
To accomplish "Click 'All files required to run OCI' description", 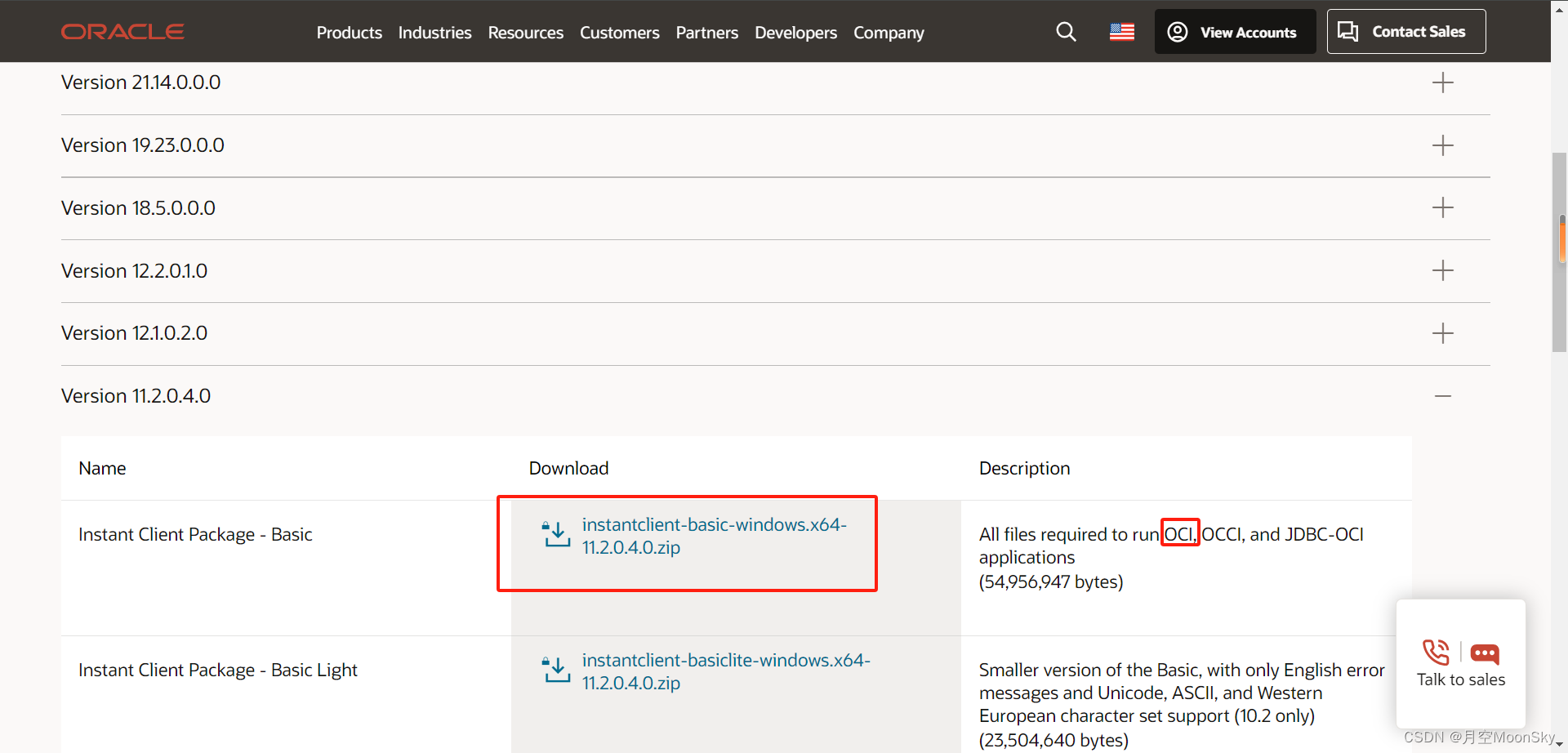I will click(1171, 546).
